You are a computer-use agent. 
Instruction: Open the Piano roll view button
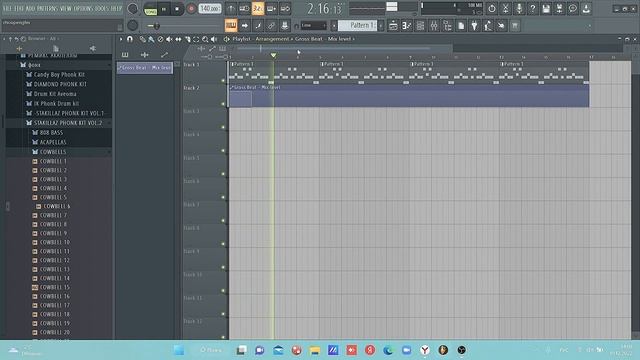pyautogui.click(x=407, y=26)
